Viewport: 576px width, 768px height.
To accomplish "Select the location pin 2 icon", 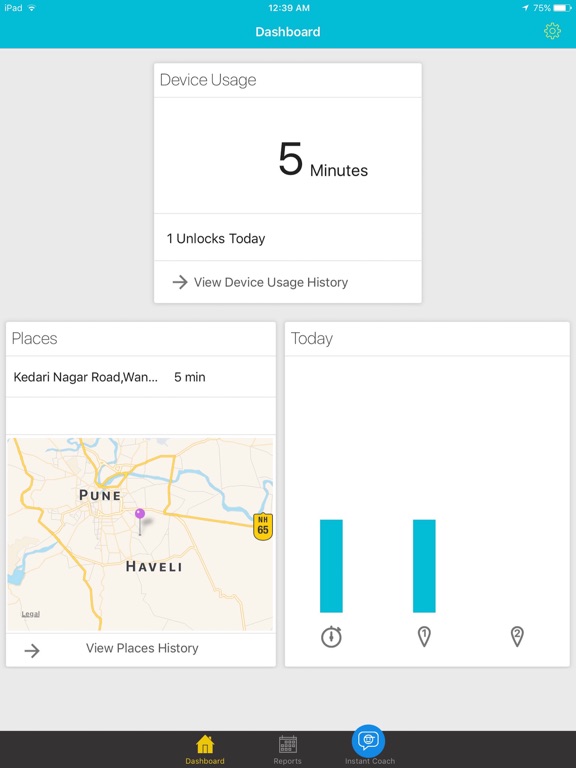I will click(517, 636).
